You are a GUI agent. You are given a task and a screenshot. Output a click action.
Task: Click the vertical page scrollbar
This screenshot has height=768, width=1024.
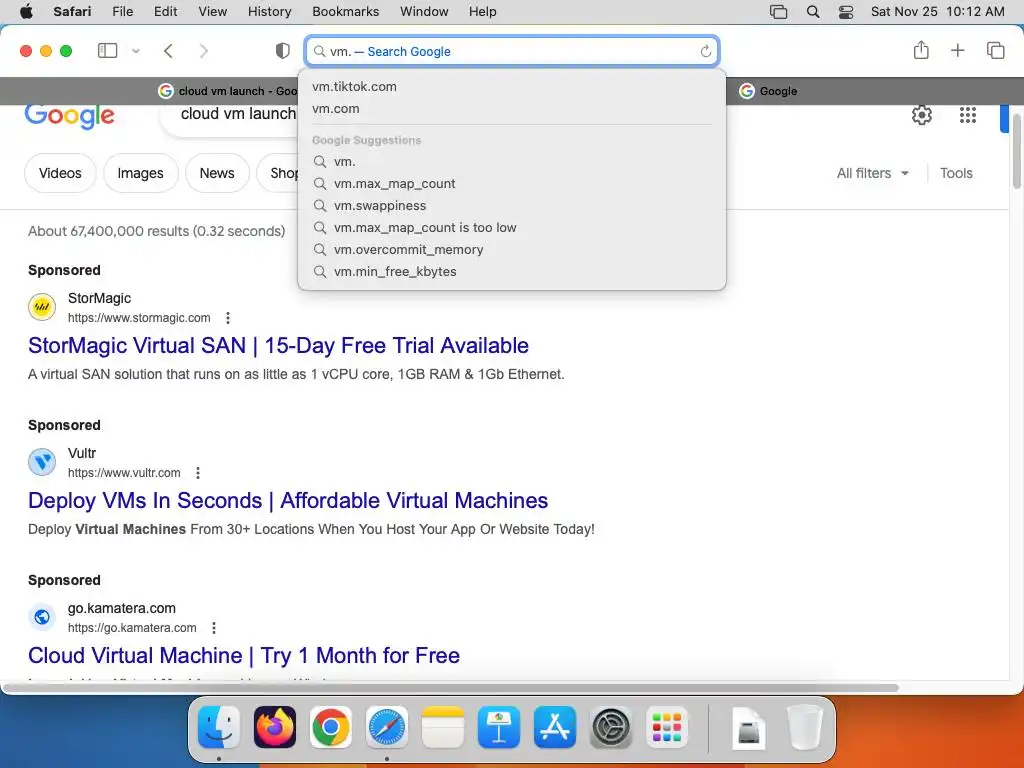(x=1017, y=150)
